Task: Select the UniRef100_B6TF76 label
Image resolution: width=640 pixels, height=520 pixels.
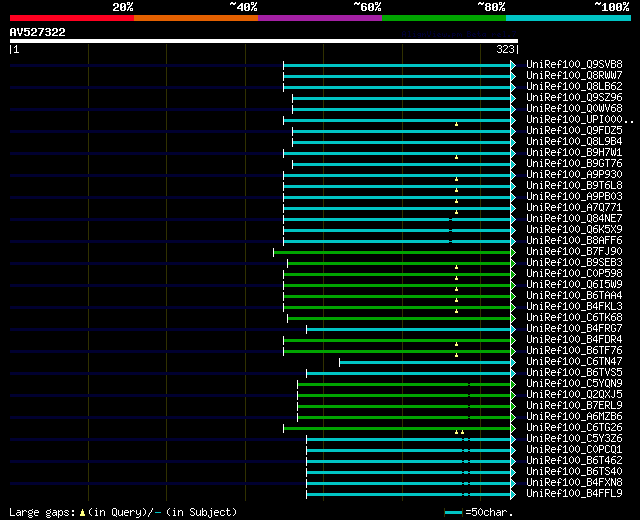Action: tap(574, 351)
